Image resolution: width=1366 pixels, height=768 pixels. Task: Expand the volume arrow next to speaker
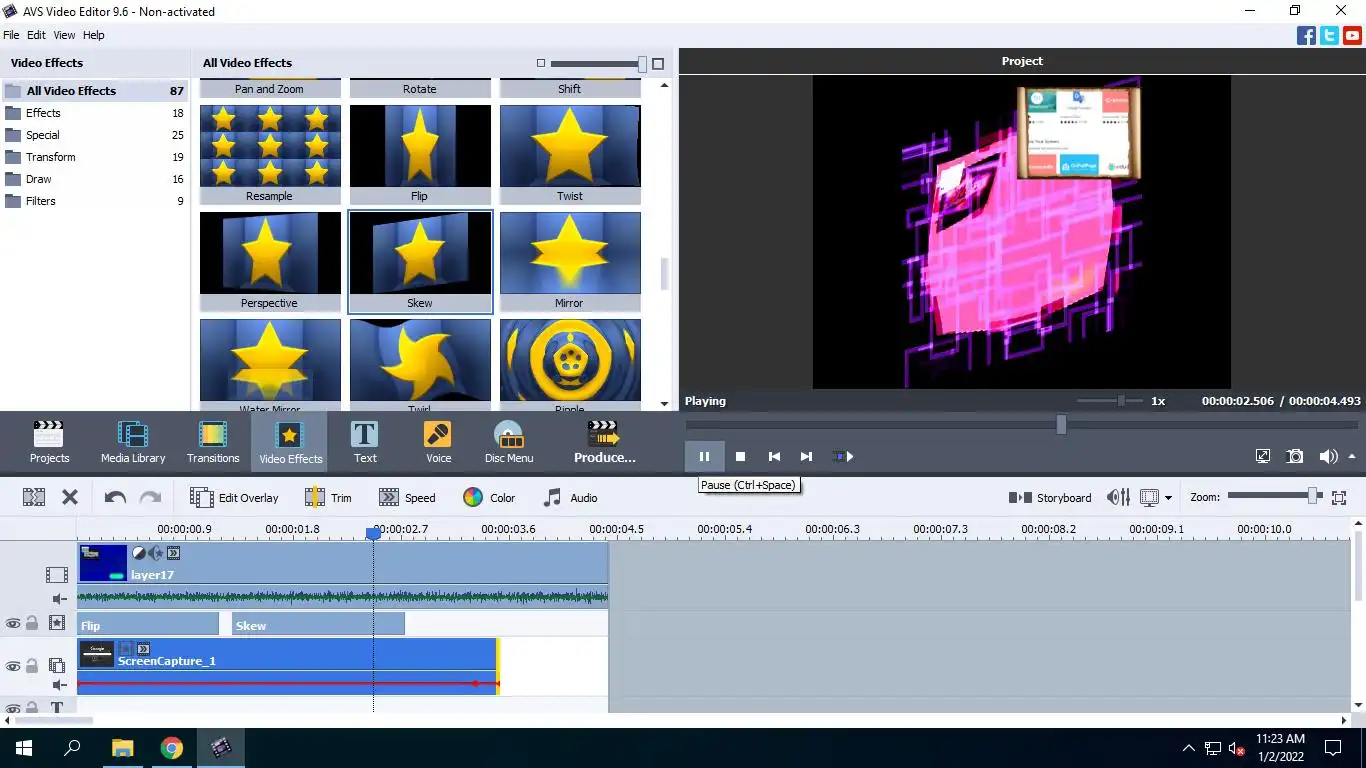pos(1352,456)
